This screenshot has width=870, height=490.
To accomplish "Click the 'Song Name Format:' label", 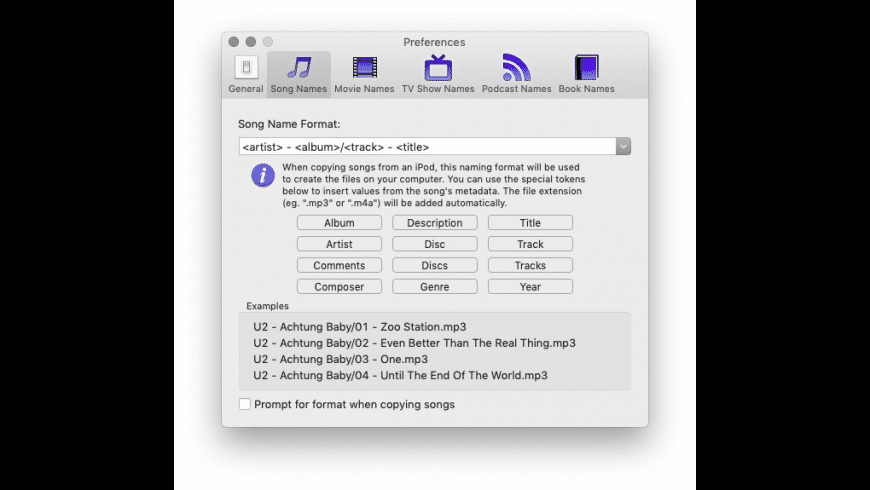I will [289, 124].
